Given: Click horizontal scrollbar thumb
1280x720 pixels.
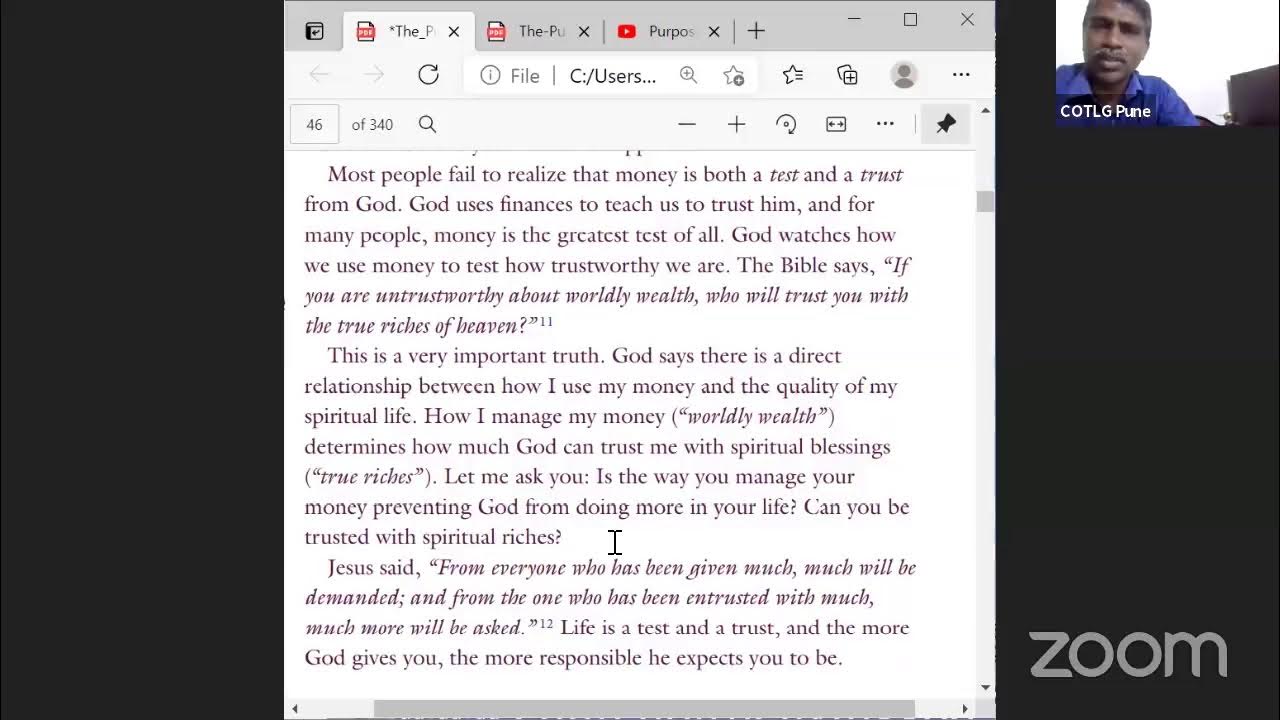Looking at the screenshot, I should 644,709.
